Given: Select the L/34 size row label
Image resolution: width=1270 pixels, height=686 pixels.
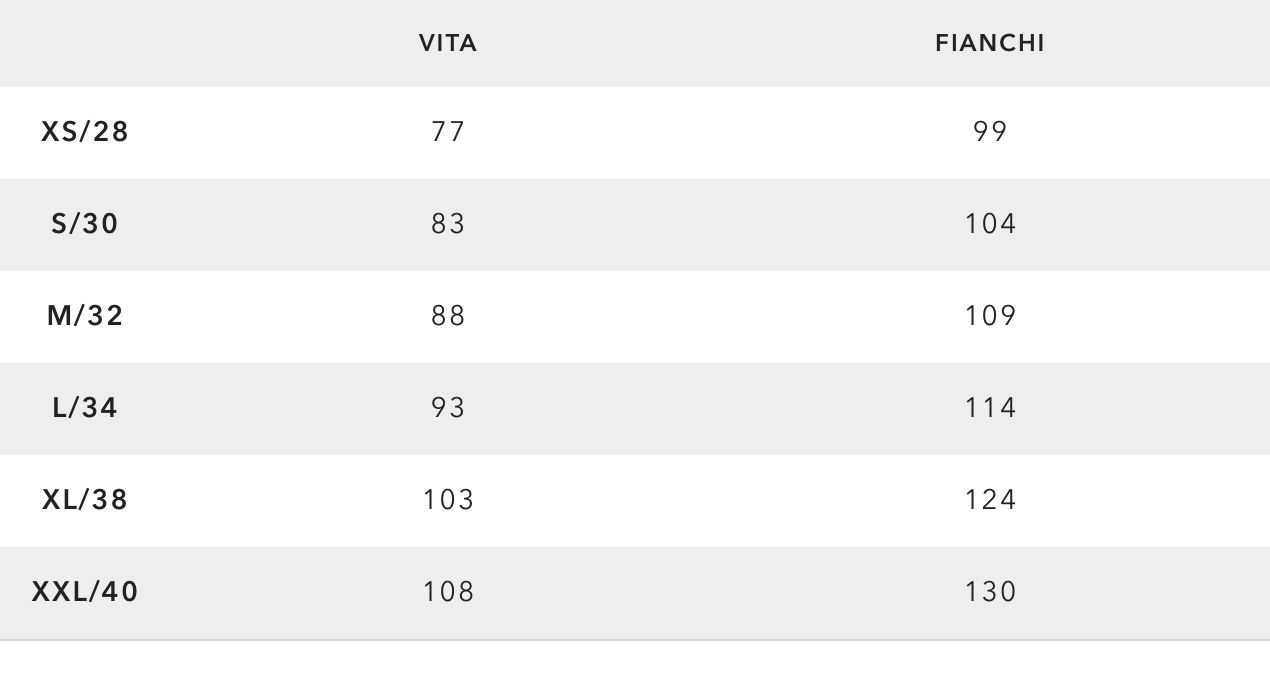Looking at the screenshot, I should pyautogui.click(x=85, y=408).
